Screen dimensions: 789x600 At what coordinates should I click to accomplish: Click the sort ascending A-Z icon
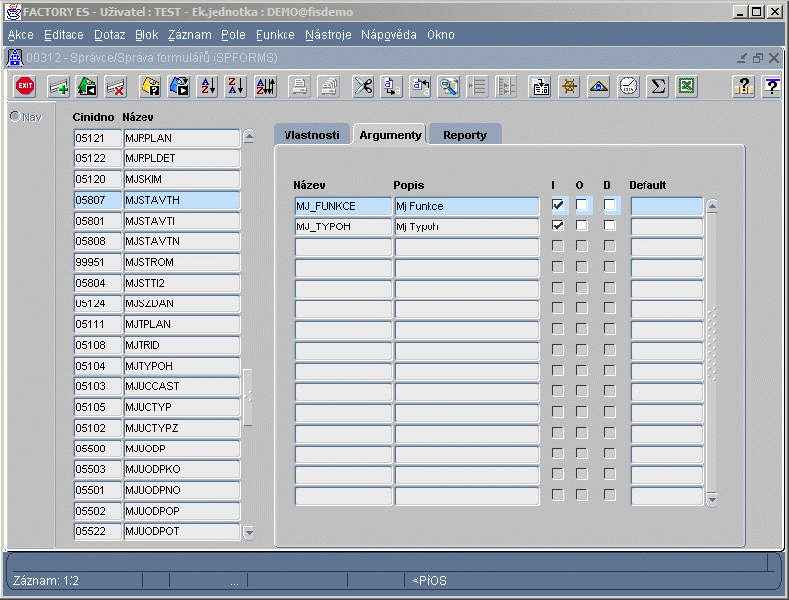tap(207, 87)
